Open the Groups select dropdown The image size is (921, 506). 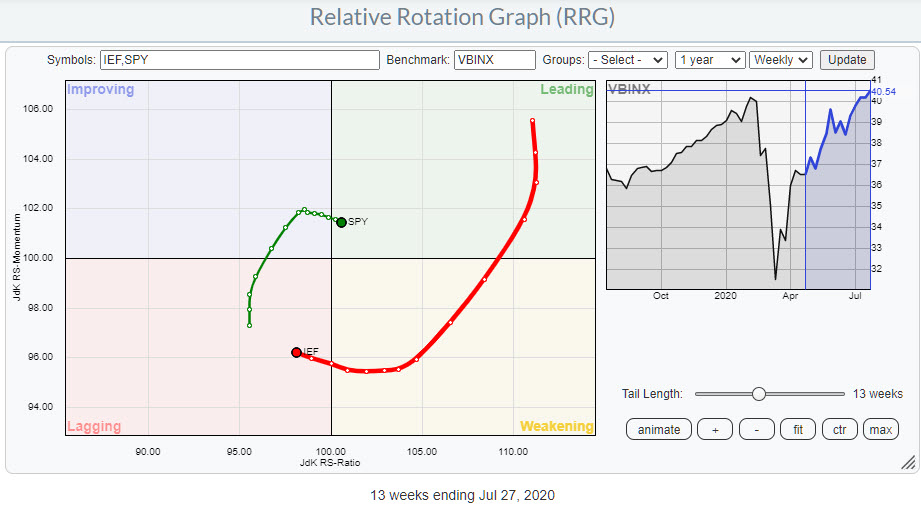[x=627, y=60]
